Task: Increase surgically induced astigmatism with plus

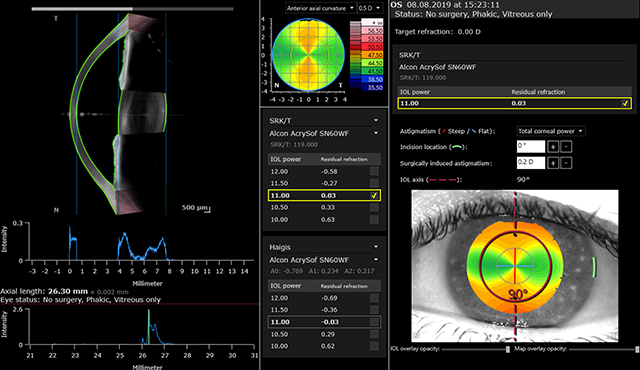Action: pyautogui.click(x=553, y=163)
